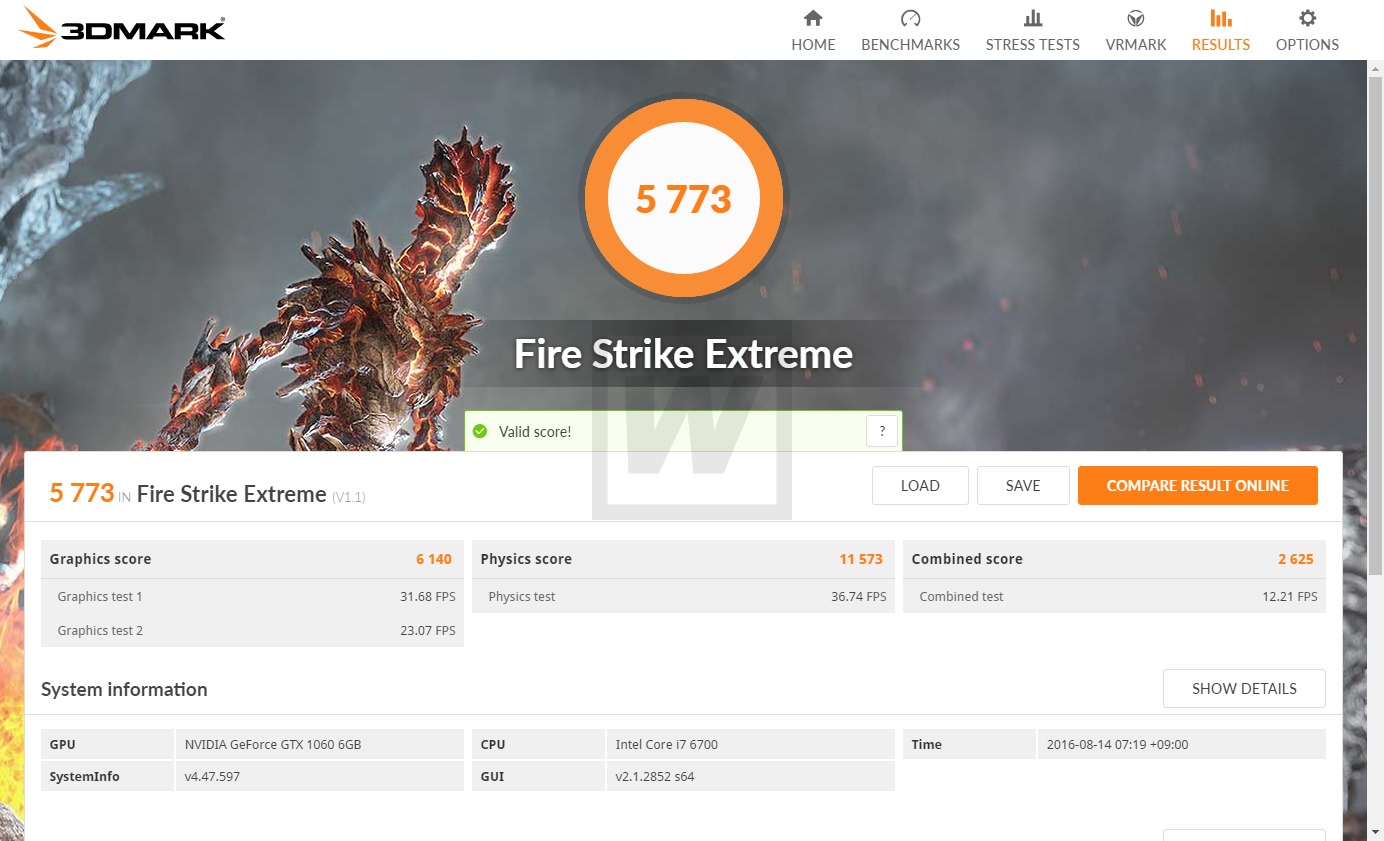The height and width of the screenshot is (841, 1384).
Task: Select the Results tab
Action: (x=1220, y=31)
